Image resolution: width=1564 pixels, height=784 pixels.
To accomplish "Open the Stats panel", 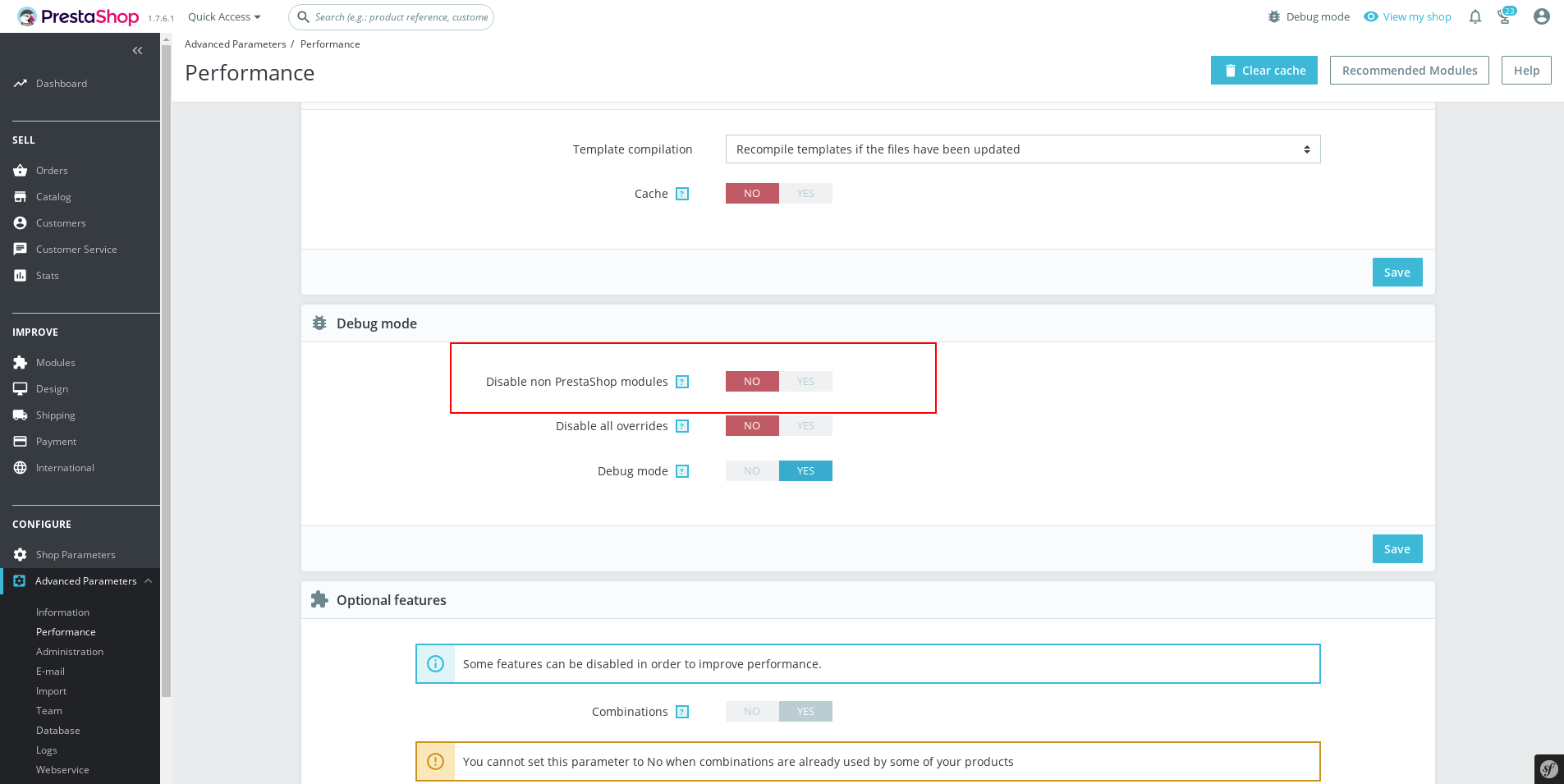I will (x=47, y=275).
